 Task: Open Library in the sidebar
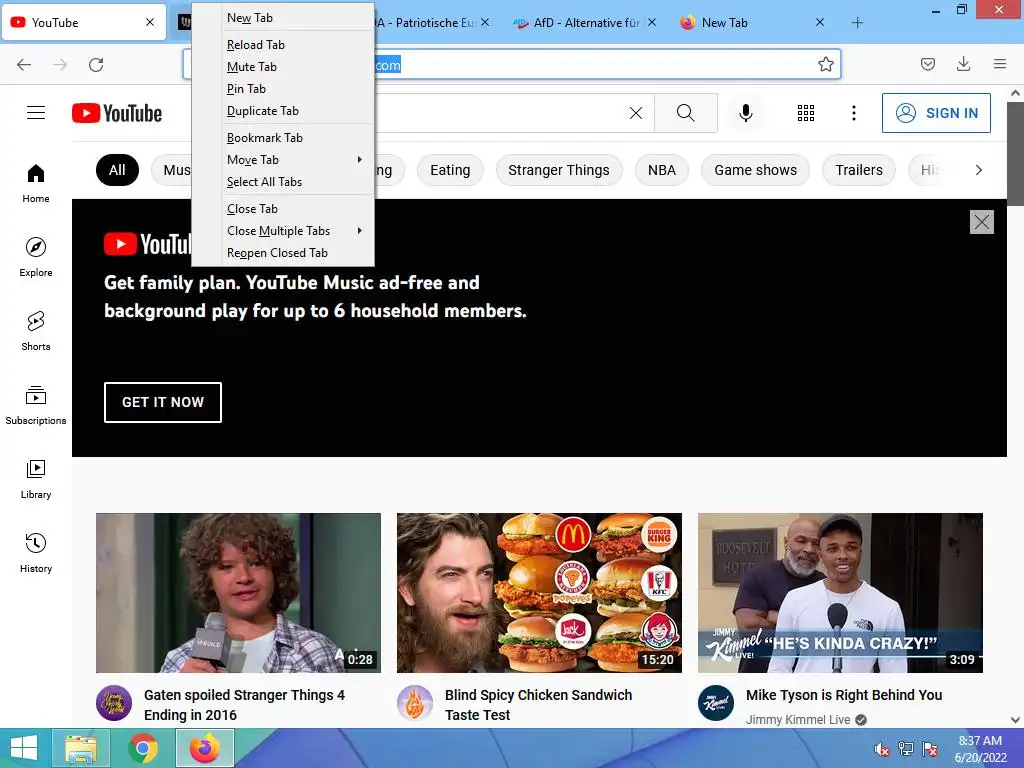(x=36, y=479)
